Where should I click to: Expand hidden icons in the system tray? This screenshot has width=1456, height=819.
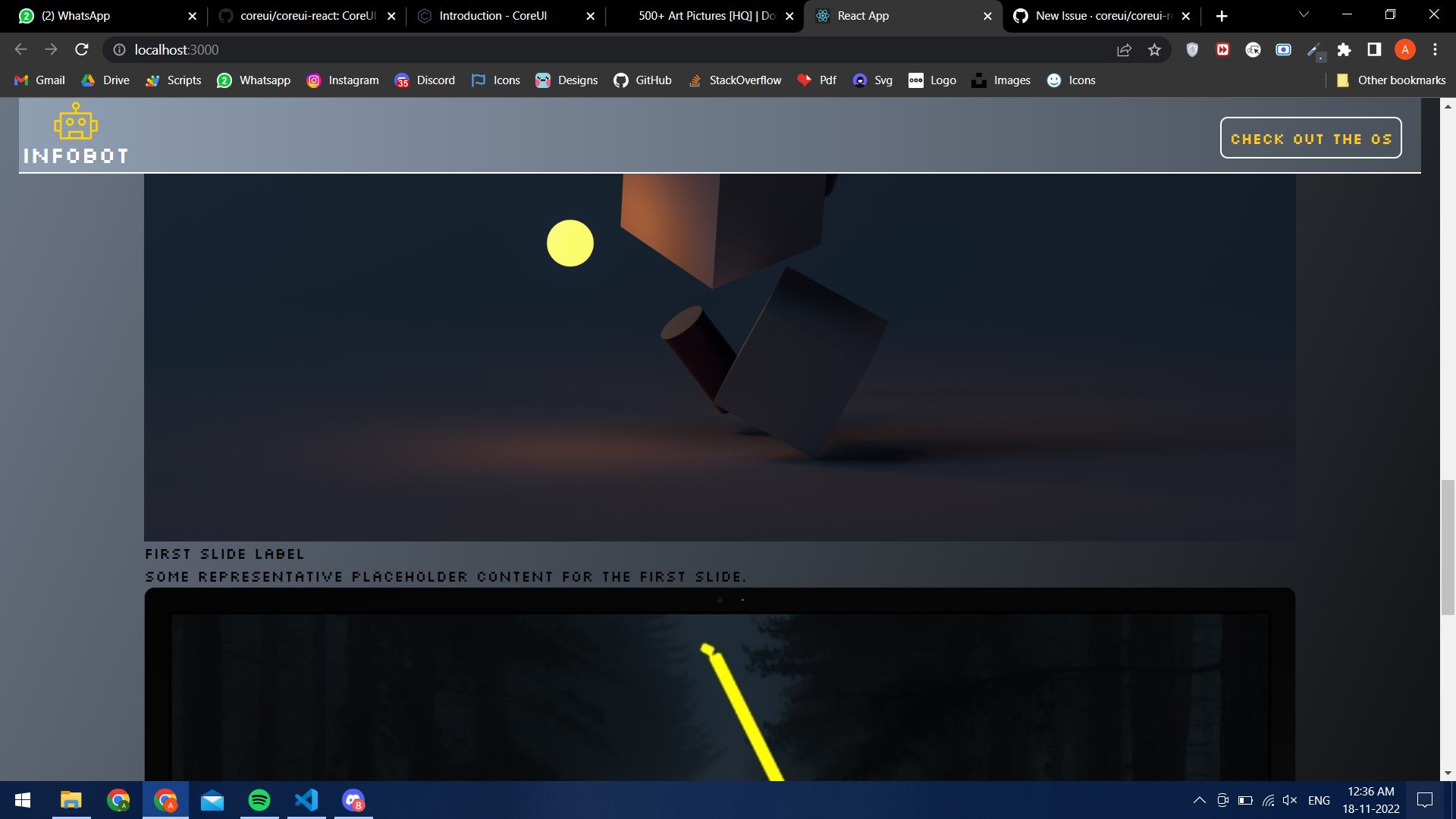point(1200,800)
